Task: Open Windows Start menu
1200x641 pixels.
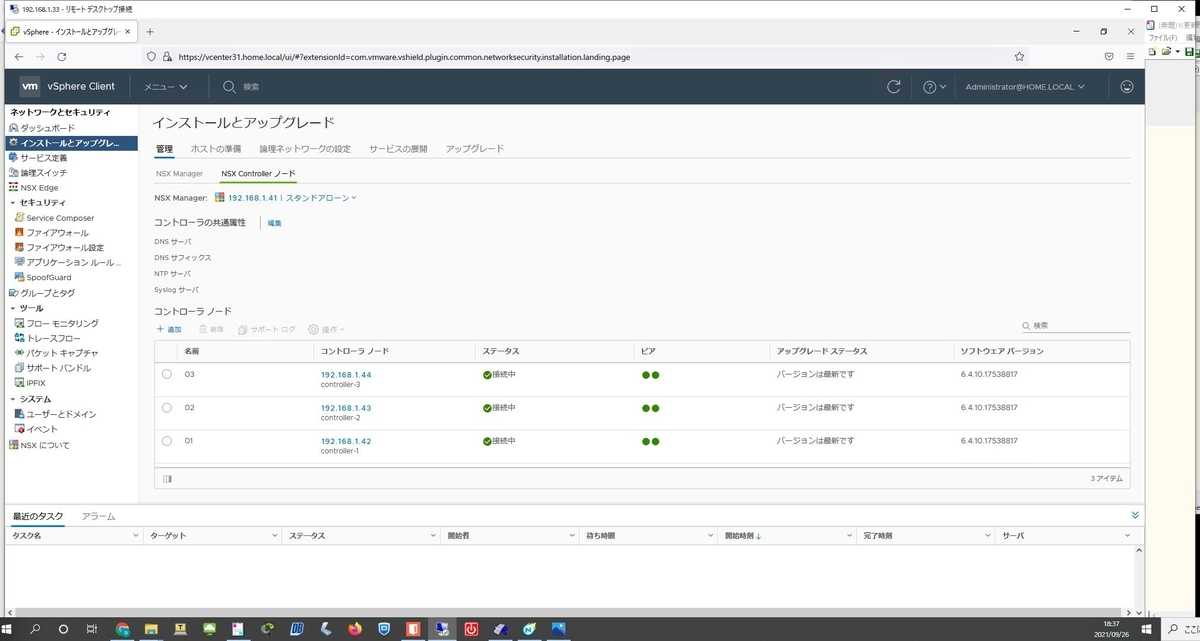Action: tap(9, 629)
